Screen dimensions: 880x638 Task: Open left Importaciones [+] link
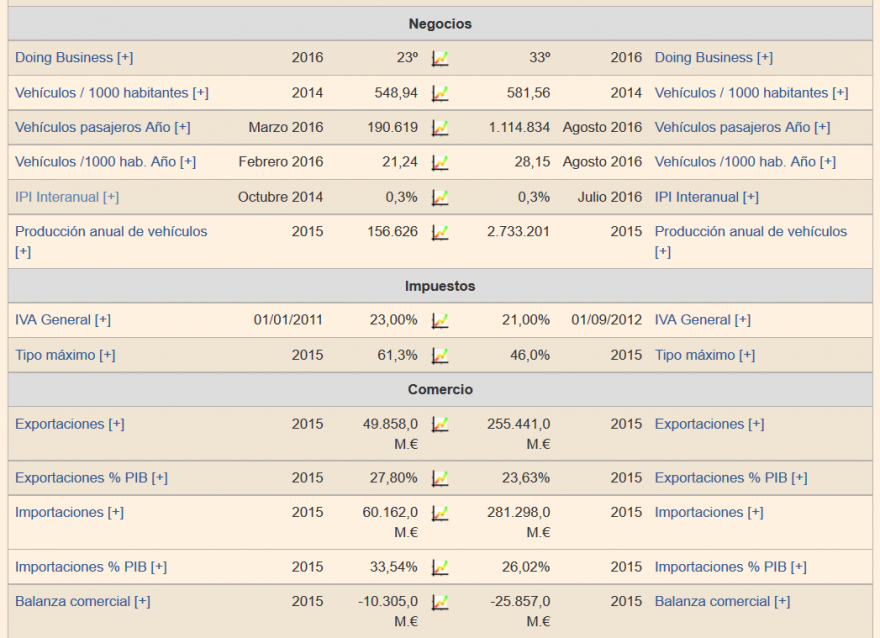tap(70, 512)
